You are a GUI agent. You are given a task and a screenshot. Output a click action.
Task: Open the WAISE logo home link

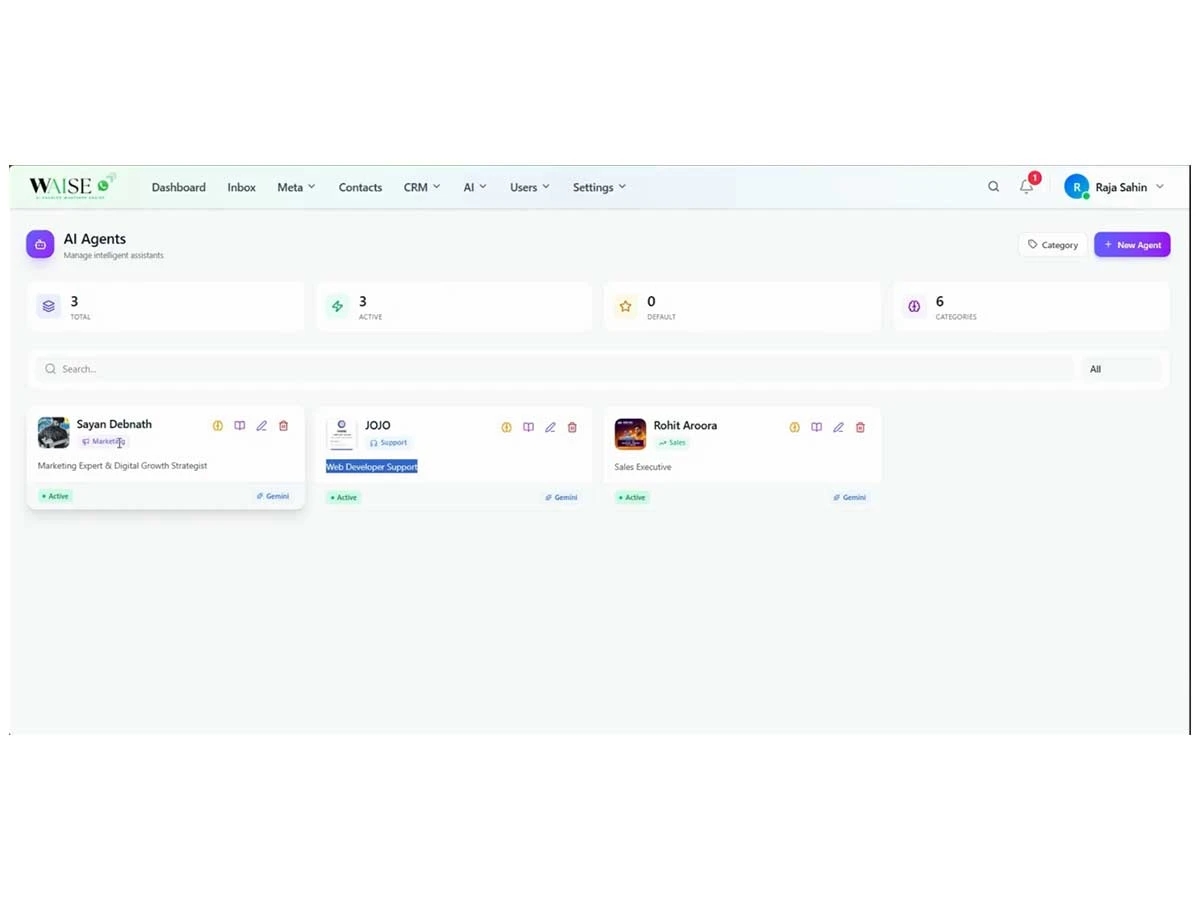pyautogui.click(x=72, y=185)
